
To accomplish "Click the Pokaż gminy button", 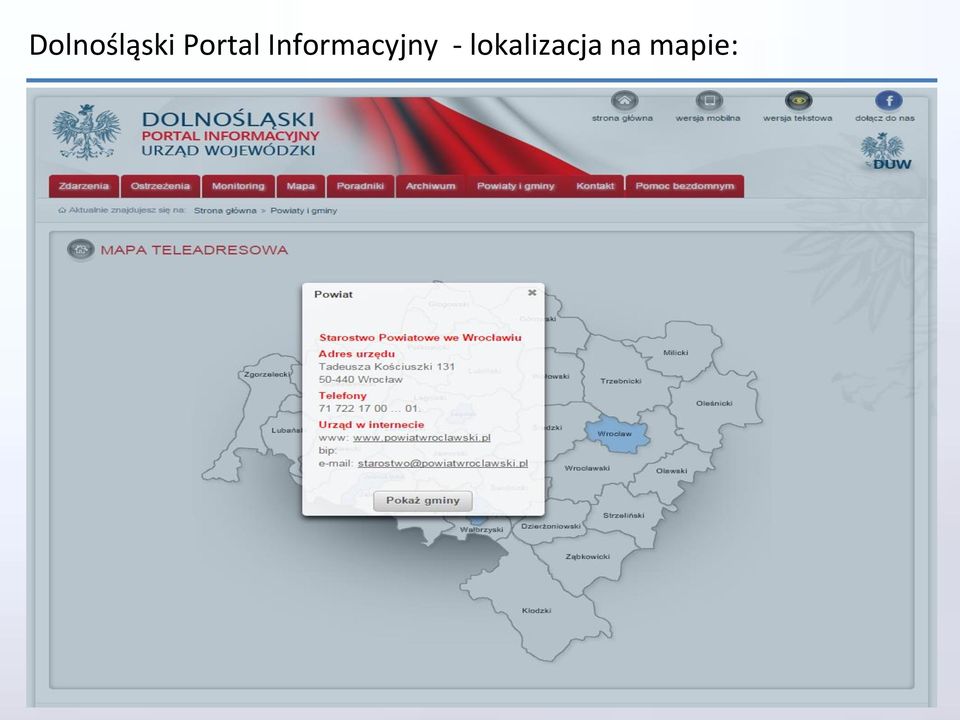I will (422, 500).
